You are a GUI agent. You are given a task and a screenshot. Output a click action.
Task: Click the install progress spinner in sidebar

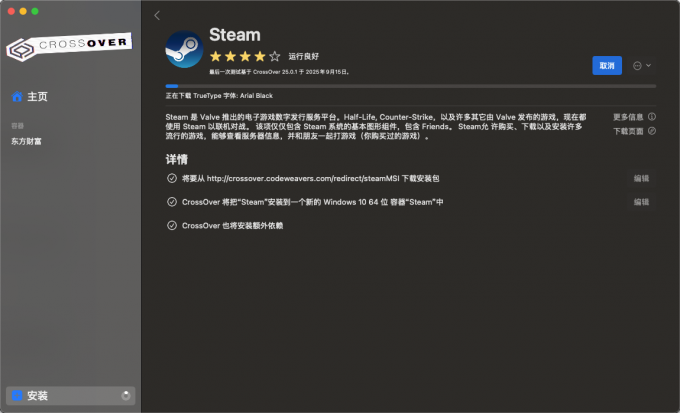click(x=126, y=396)
